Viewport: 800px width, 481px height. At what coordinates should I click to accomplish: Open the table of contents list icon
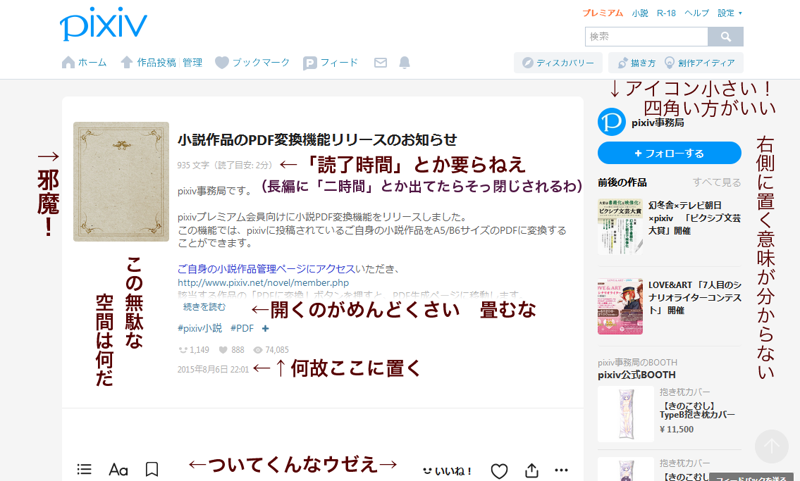tap(84, 469)
